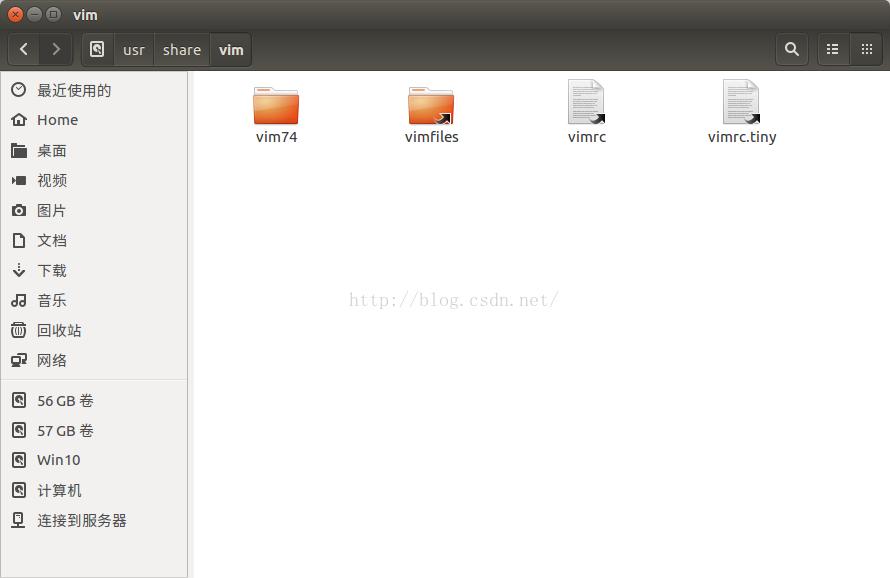The width and height of the screenshot is (890, 578).
Task: Open 视频 label in the sidebar
Action: tap(52, 181)
